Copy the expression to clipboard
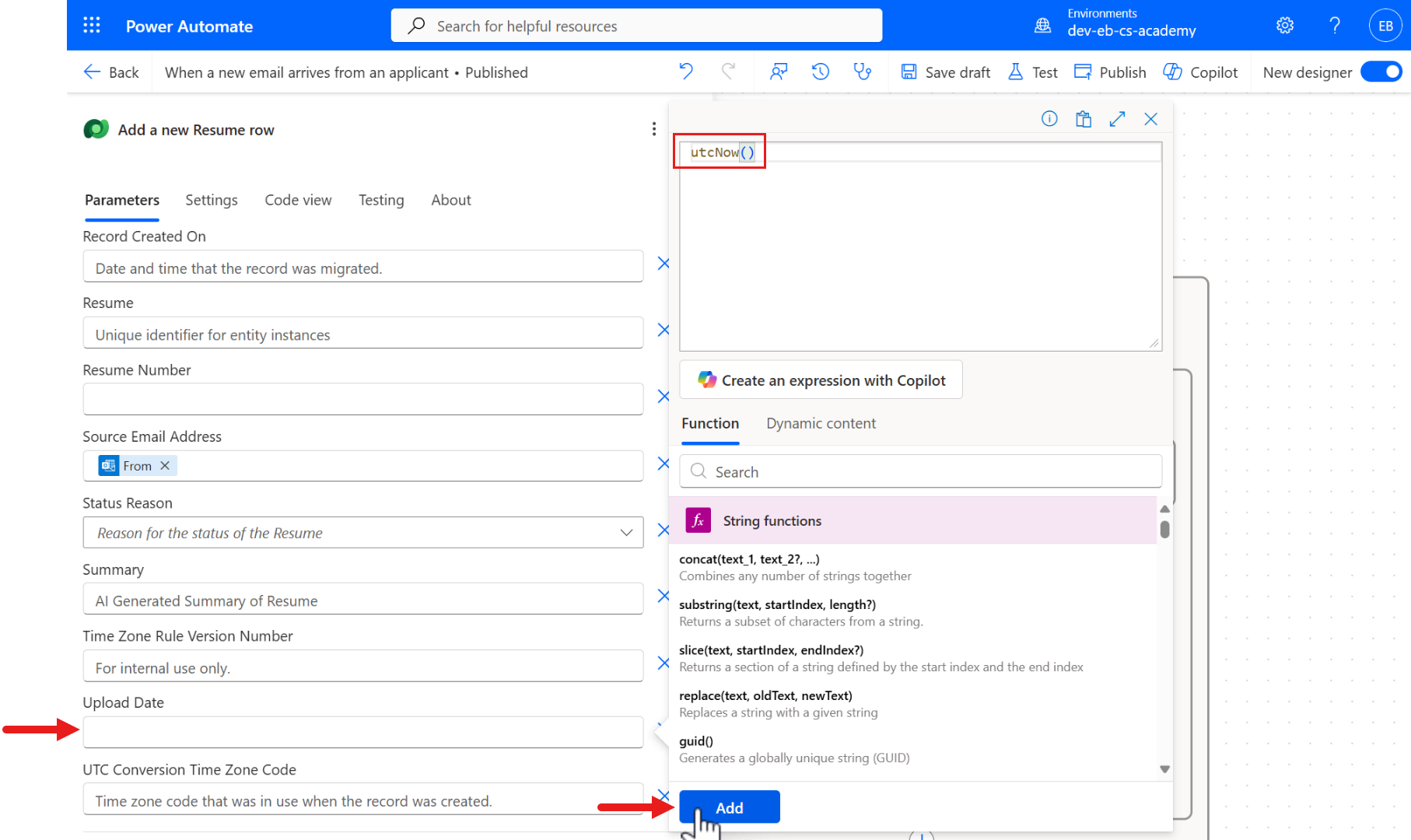Viewport: 1411px width, 840px height. click(x=1083, y=118)
